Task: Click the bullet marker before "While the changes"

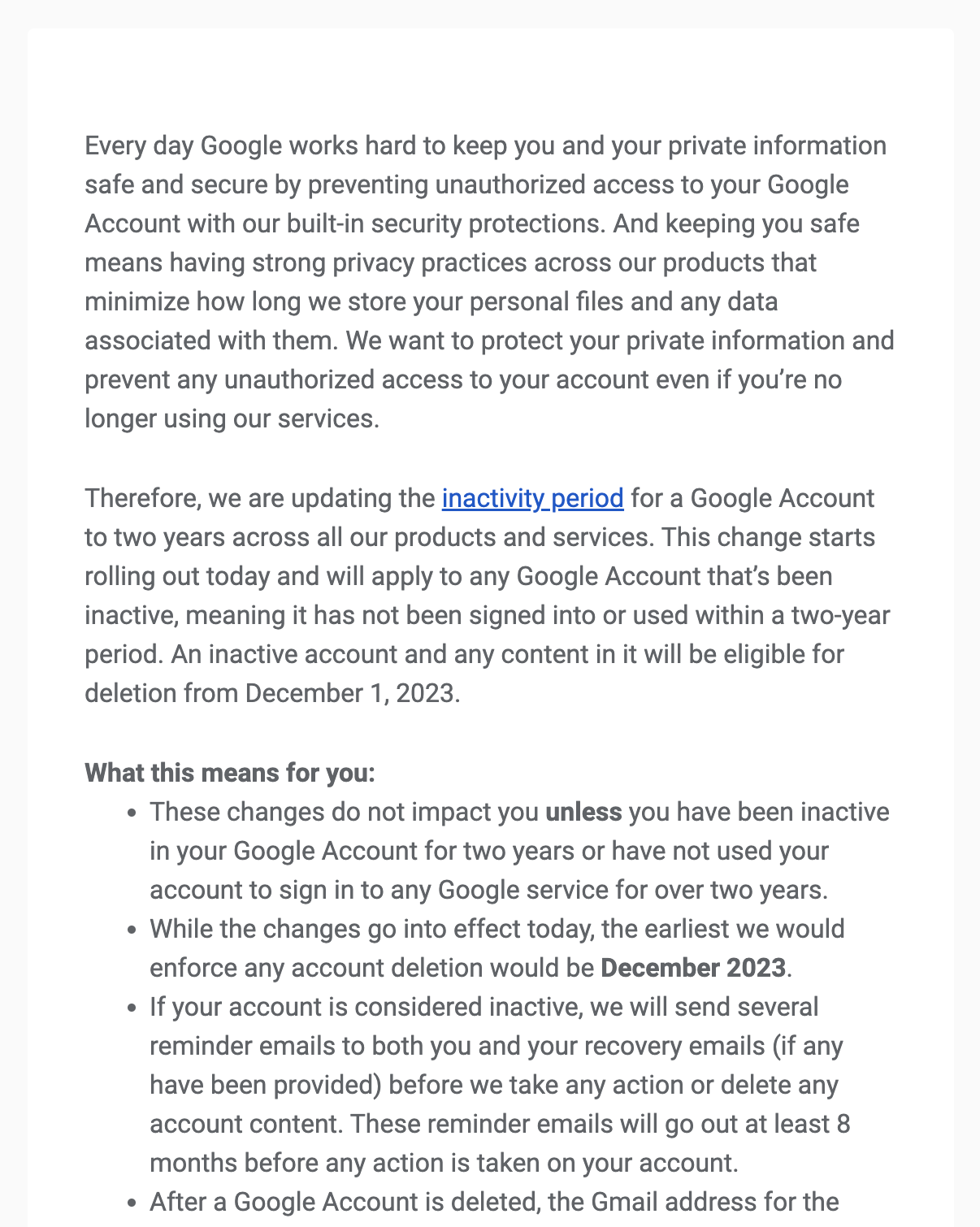Action: pos(132,930)
